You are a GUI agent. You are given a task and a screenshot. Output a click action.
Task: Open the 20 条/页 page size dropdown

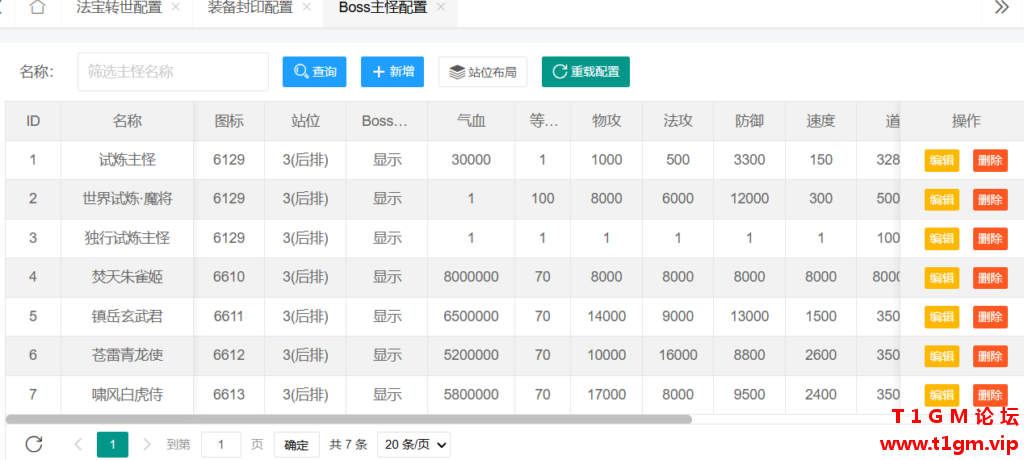coord(414,445)
